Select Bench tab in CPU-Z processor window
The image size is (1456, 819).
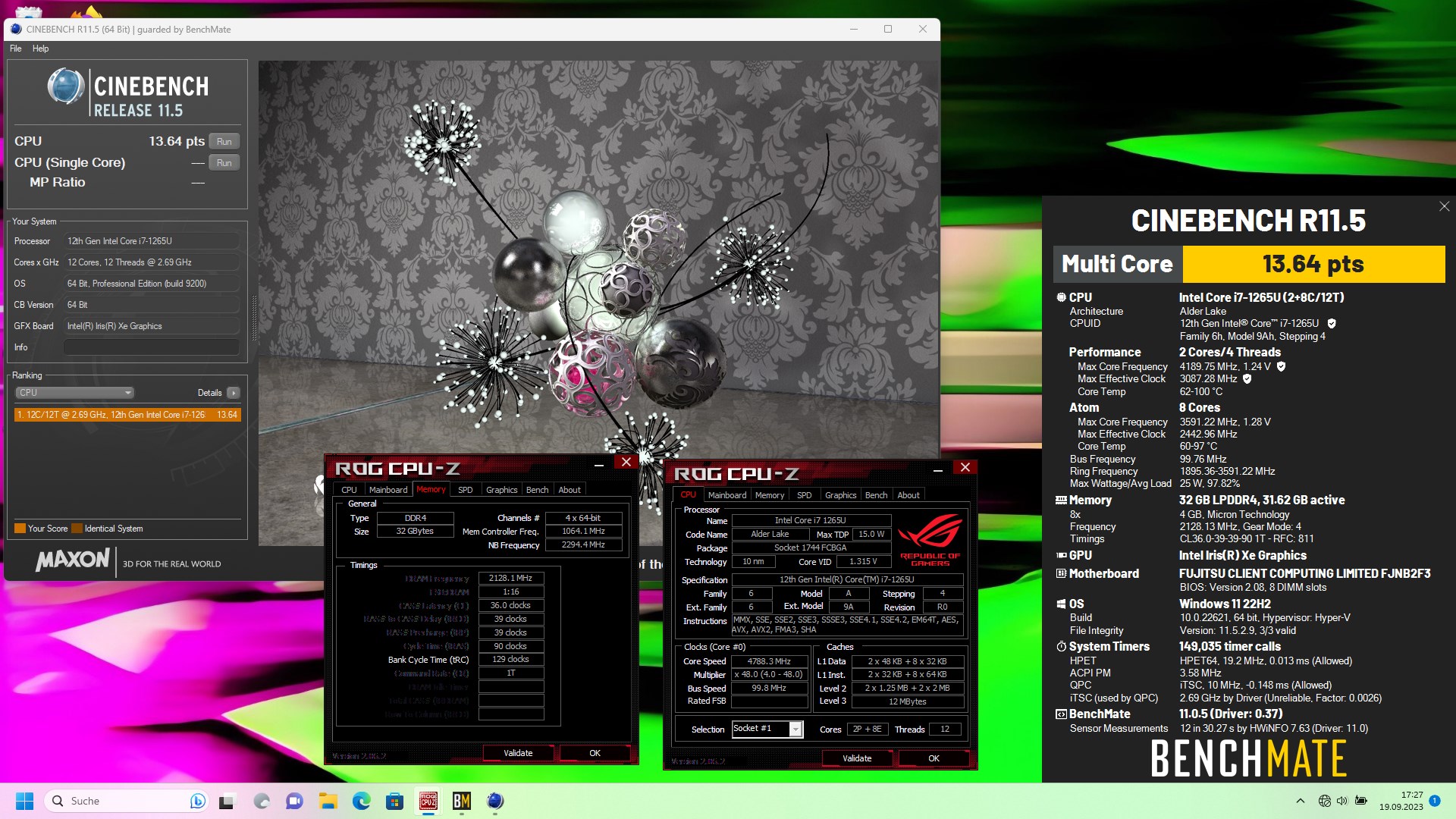coord(876,495)
